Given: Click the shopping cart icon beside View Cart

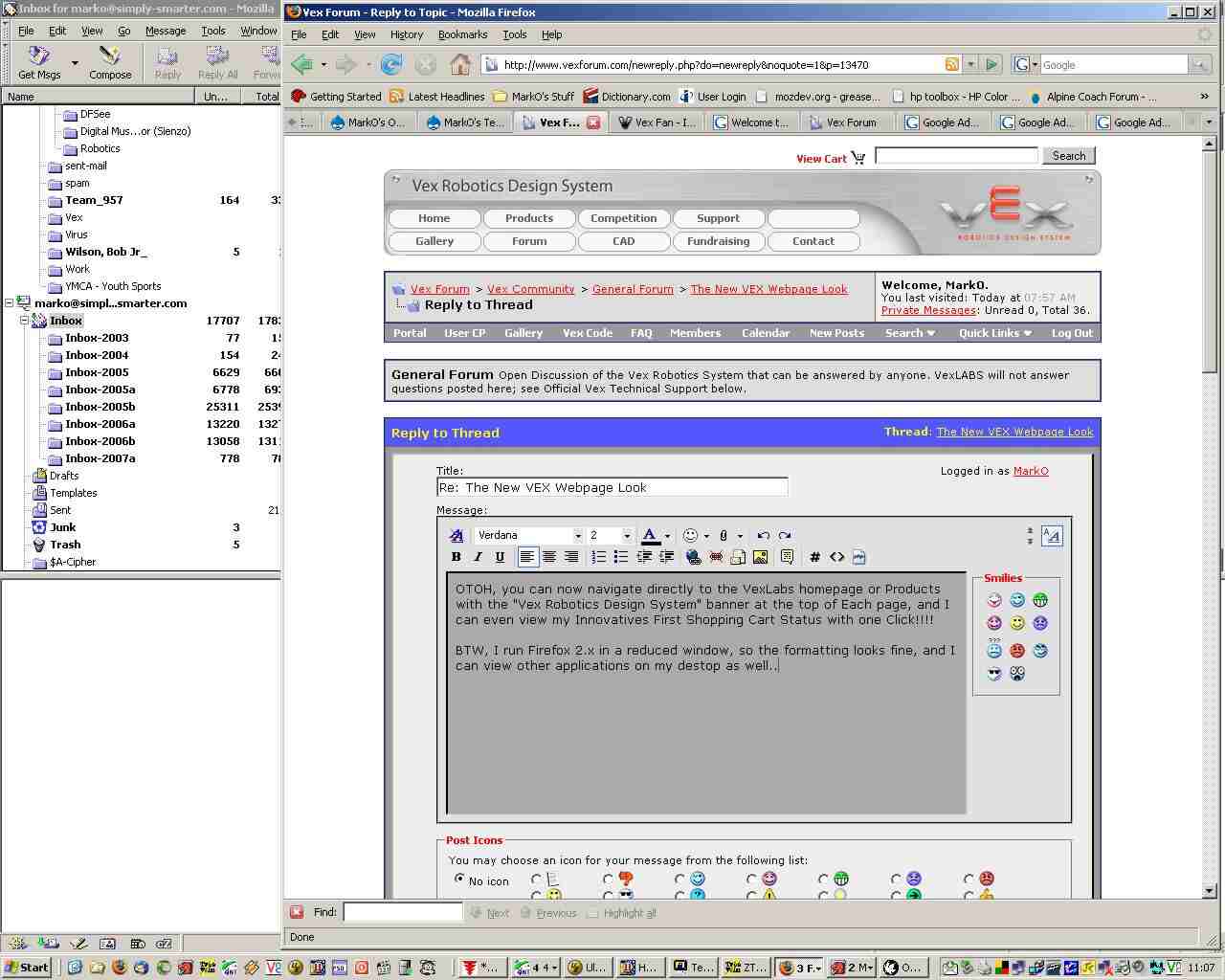Looking at the screenshot, I should tap(858, 158).
